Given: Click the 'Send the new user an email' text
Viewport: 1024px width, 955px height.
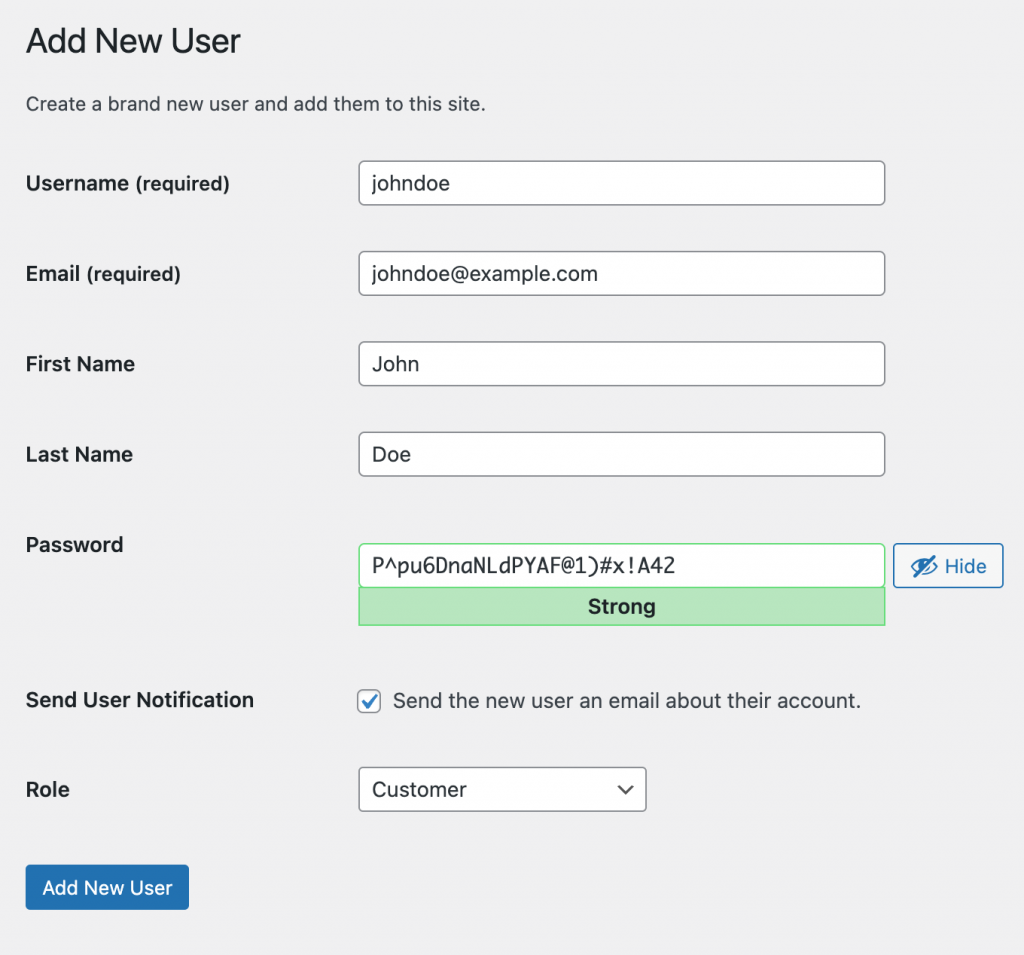Looking at the screenshot, I should click(627, 701).
